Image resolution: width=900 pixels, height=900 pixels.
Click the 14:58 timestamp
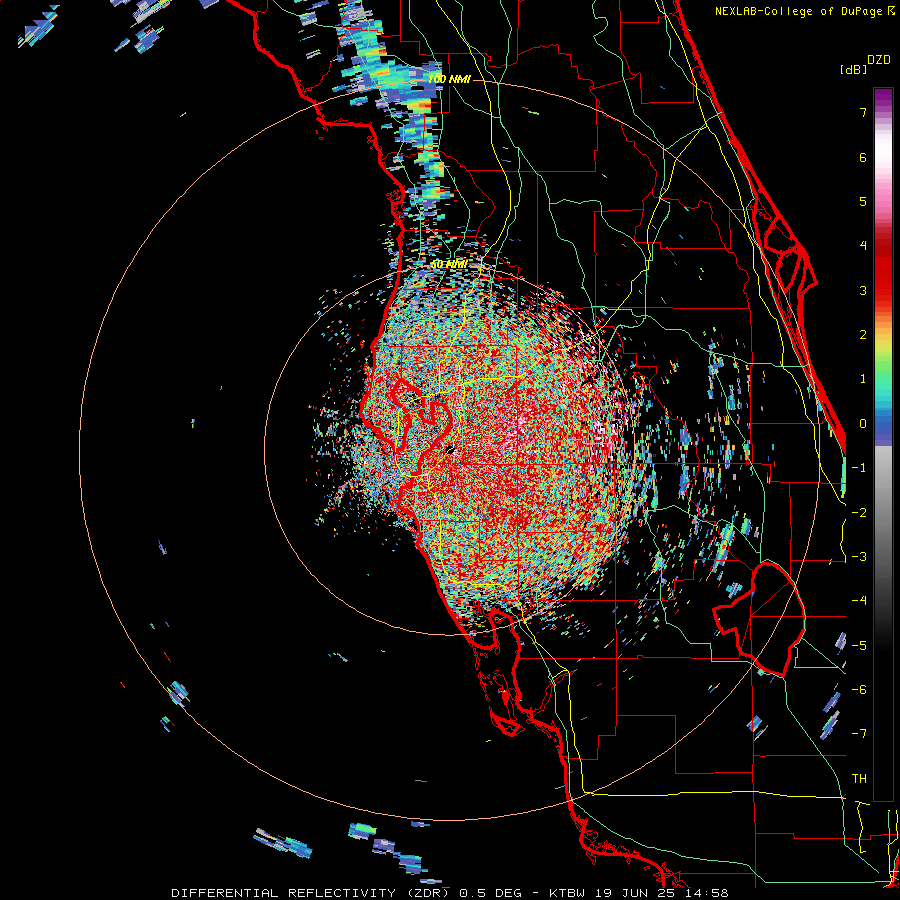click(705, 893)
